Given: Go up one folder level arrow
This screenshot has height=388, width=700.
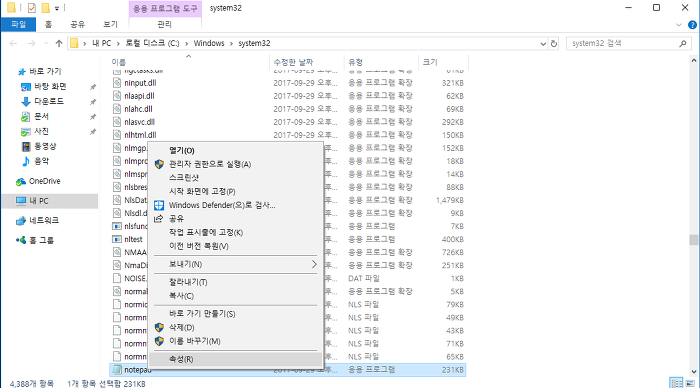Looking at the screenshot, I should point(59,43).
